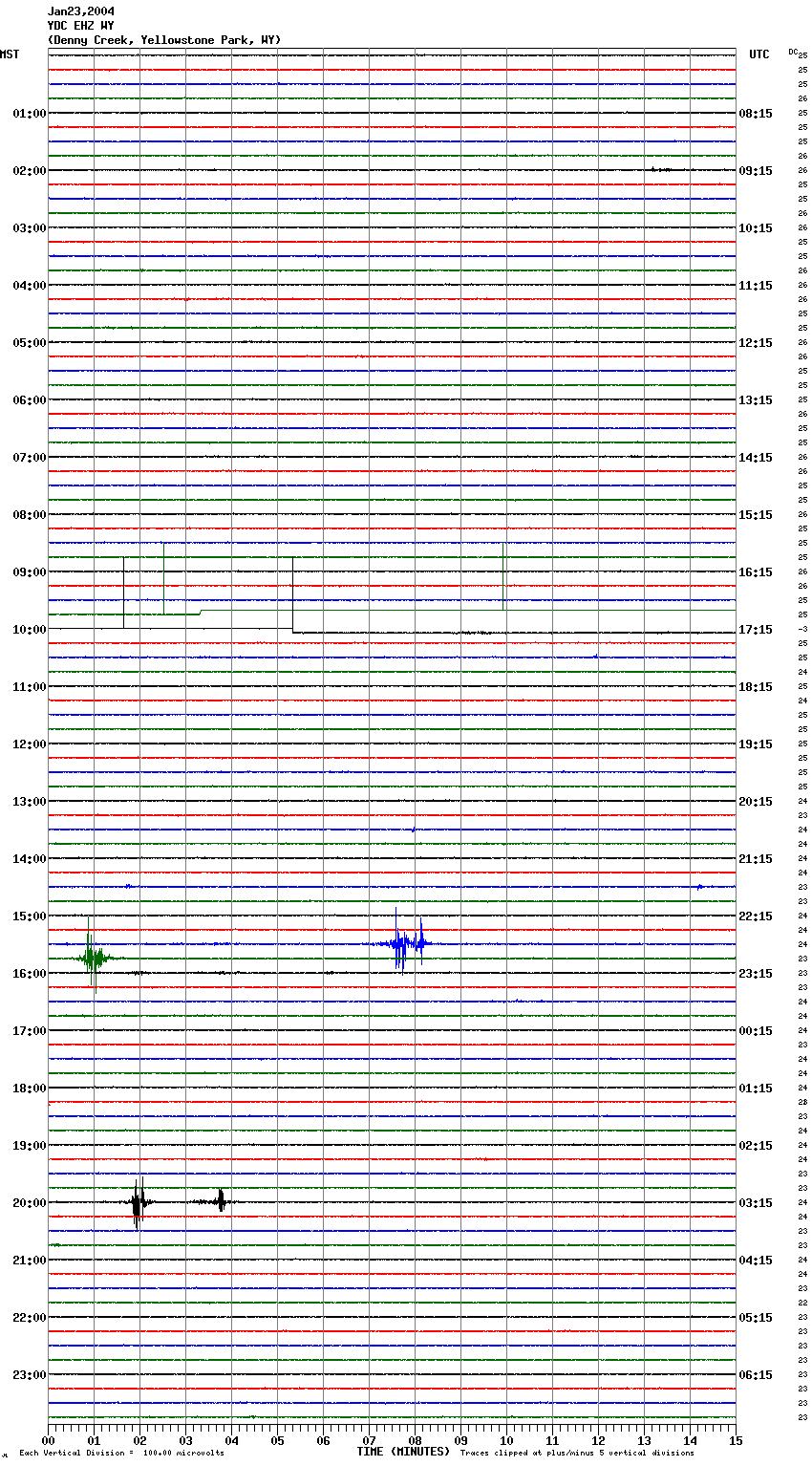
Task: Click the 16:15 UTC time label
Action: click(x=756, y=572)
